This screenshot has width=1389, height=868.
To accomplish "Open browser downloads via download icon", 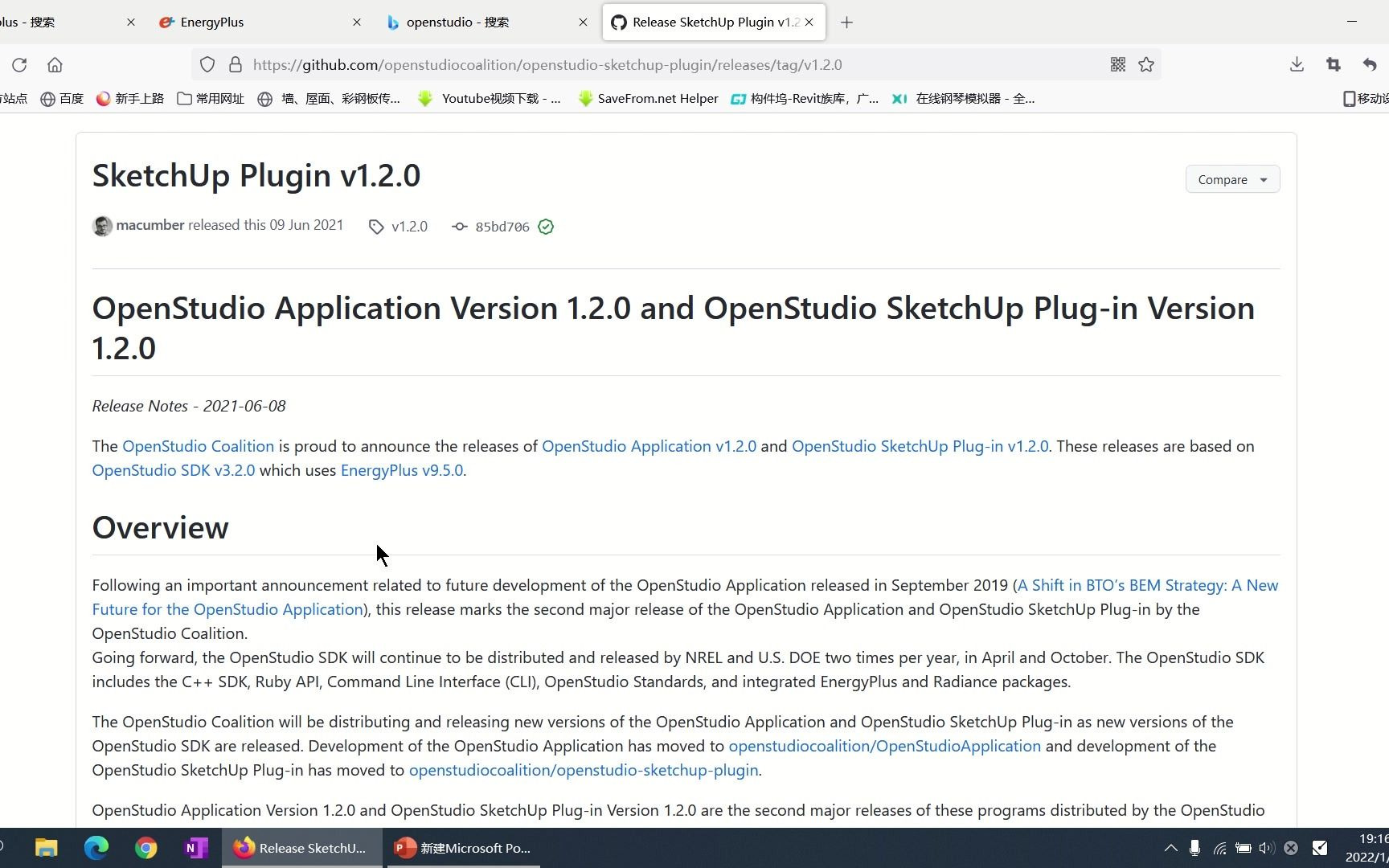I will click(x=1296, y=64).
